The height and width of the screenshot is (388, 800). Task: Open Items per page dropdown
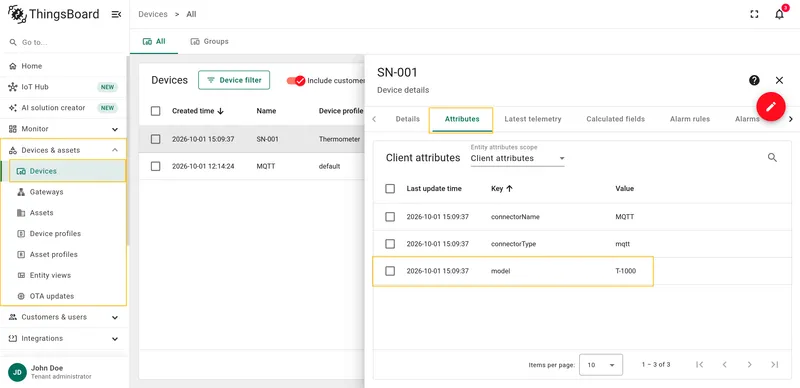tap(601, 365)
